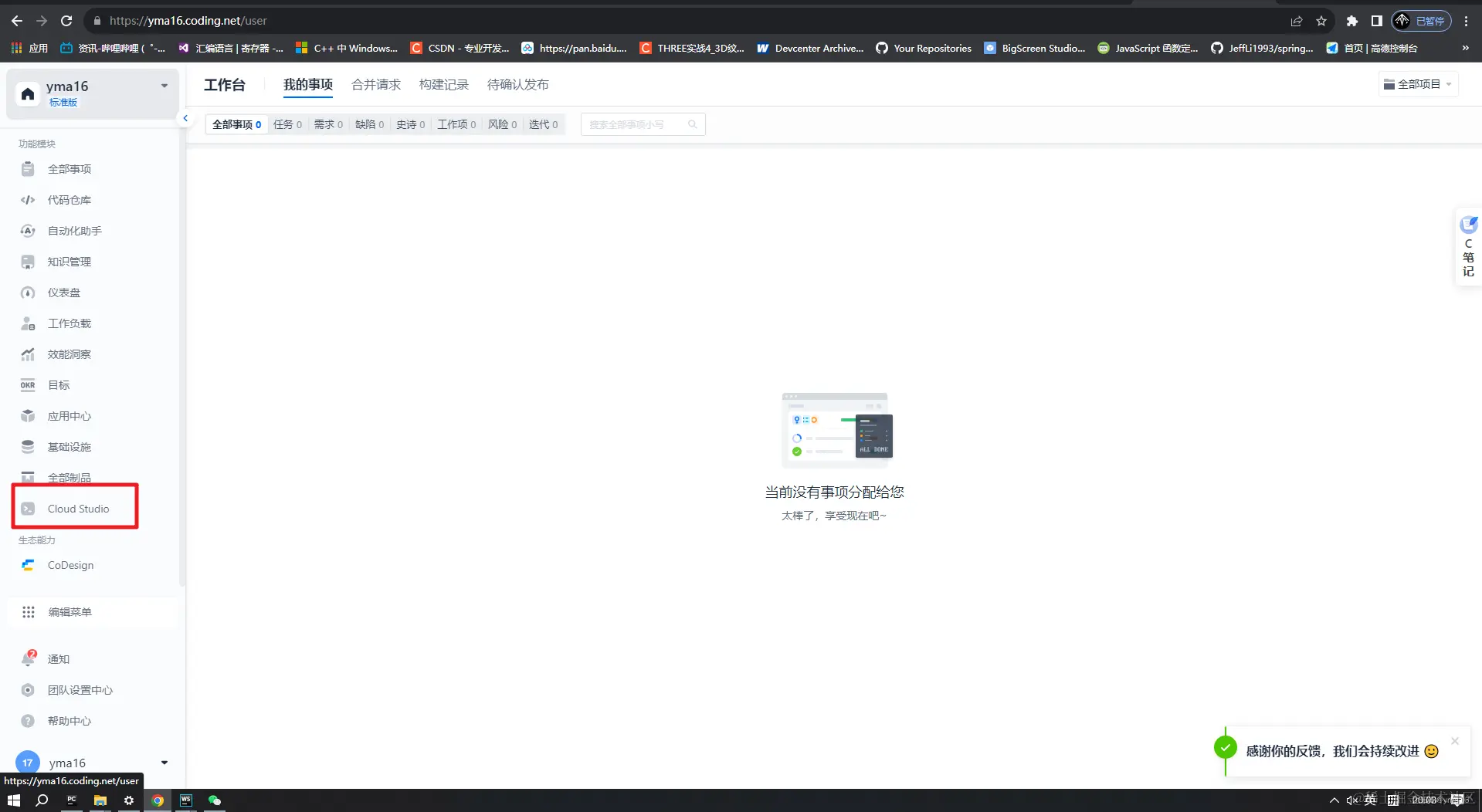Image resolution: width=1482 pixels, height=812 pixels.
Task: Collapse the left sidebar with the chevron
Action: pos(185,118)
